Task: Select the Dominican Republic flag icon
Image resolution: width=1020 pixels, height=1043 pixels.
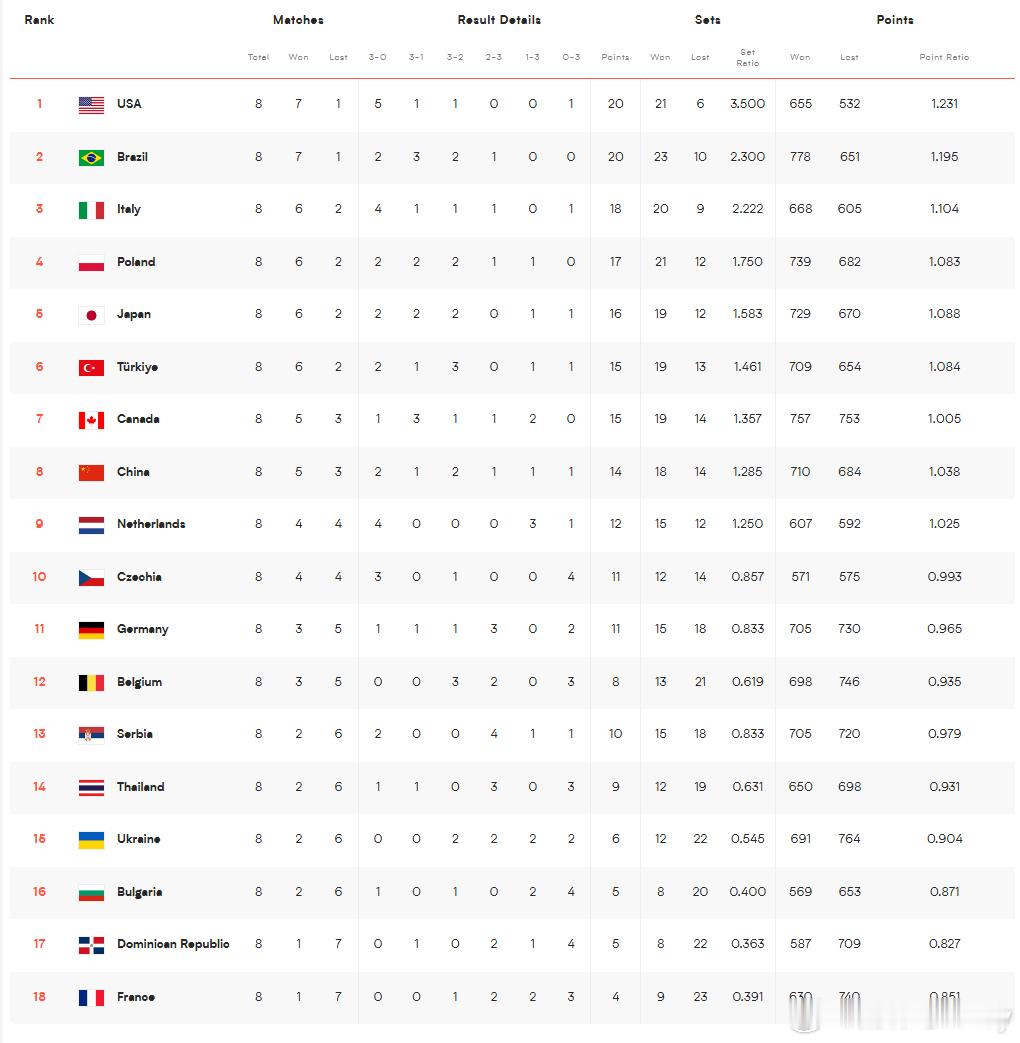Action: (91, 945)
